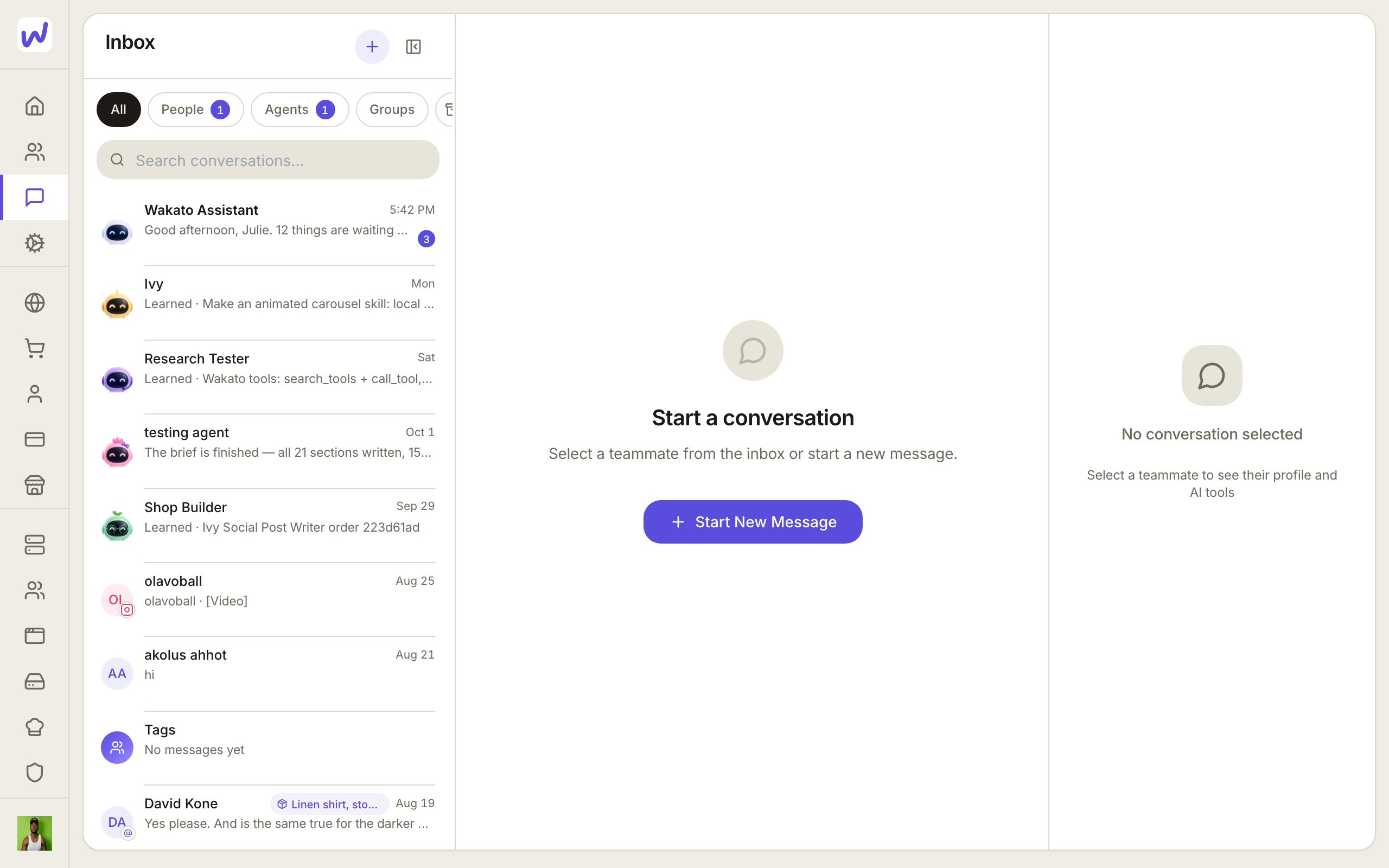Open the single person sidebar icon
This screenshot has width=1389, height=868.
pyautogui.click(x=34, y=394)
